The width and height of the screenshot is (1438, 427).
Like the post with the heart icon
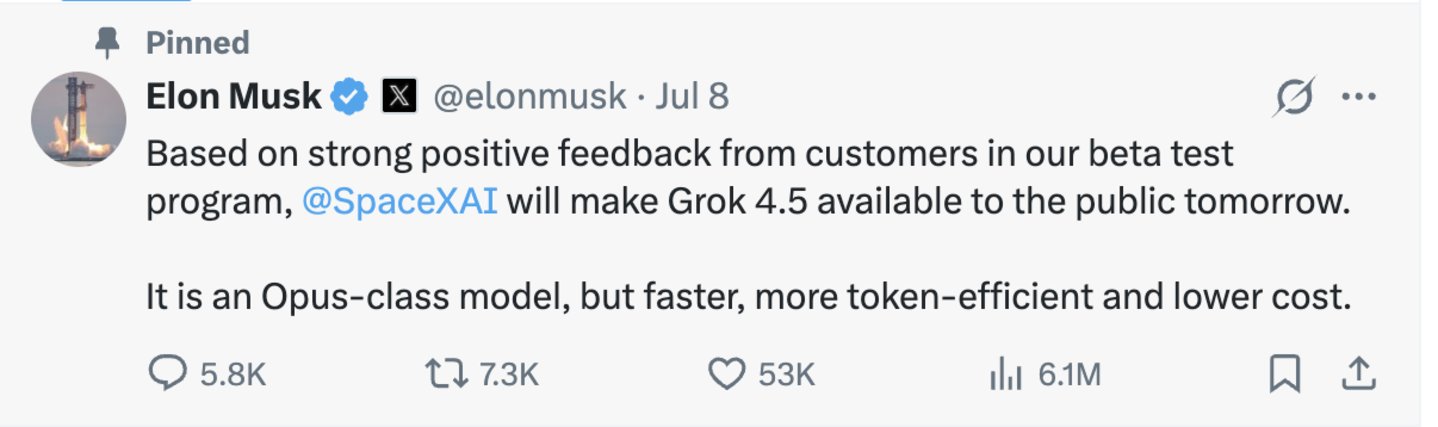pos(727,374)
